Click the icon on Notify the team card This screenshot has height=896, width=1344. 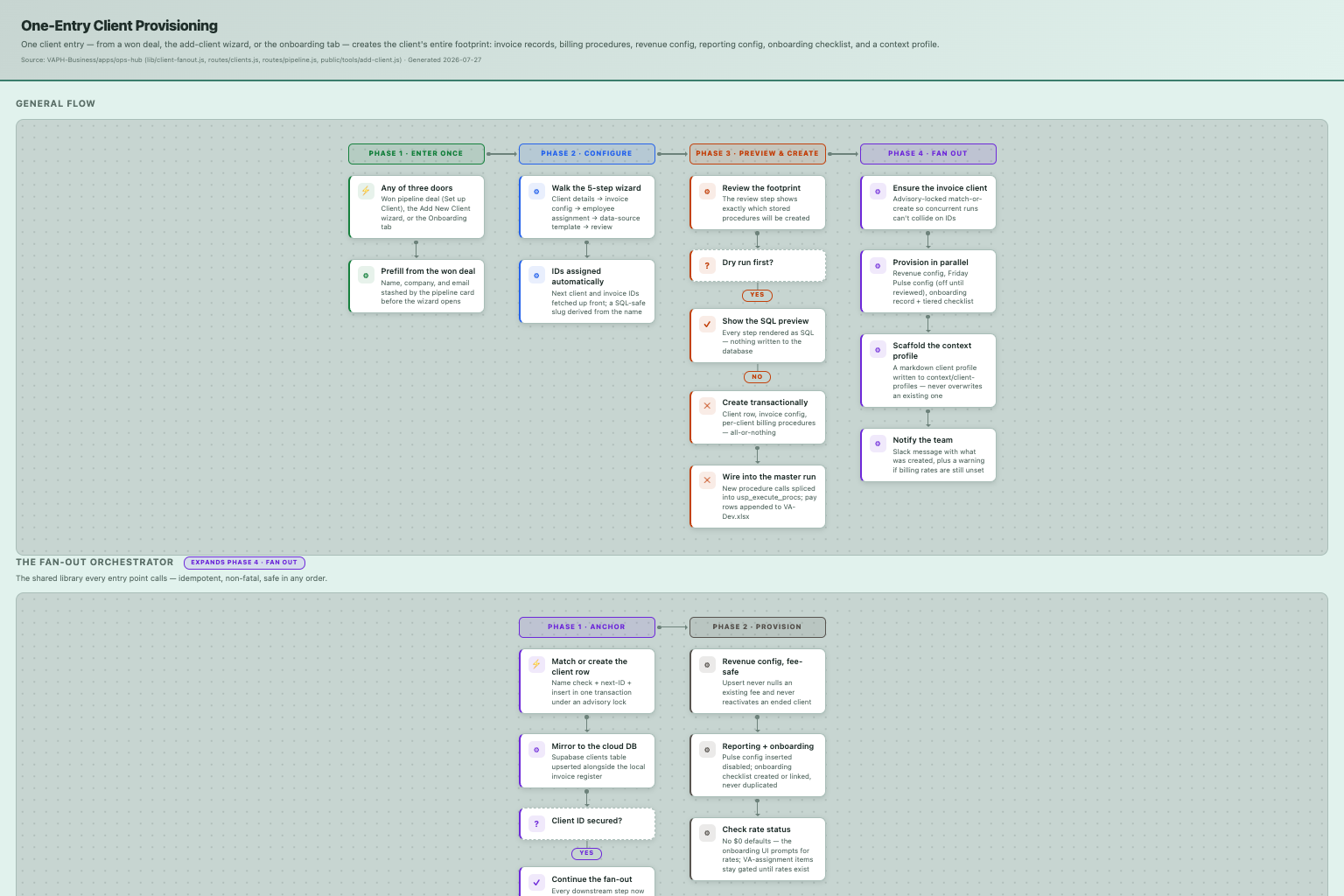(878, 443)
